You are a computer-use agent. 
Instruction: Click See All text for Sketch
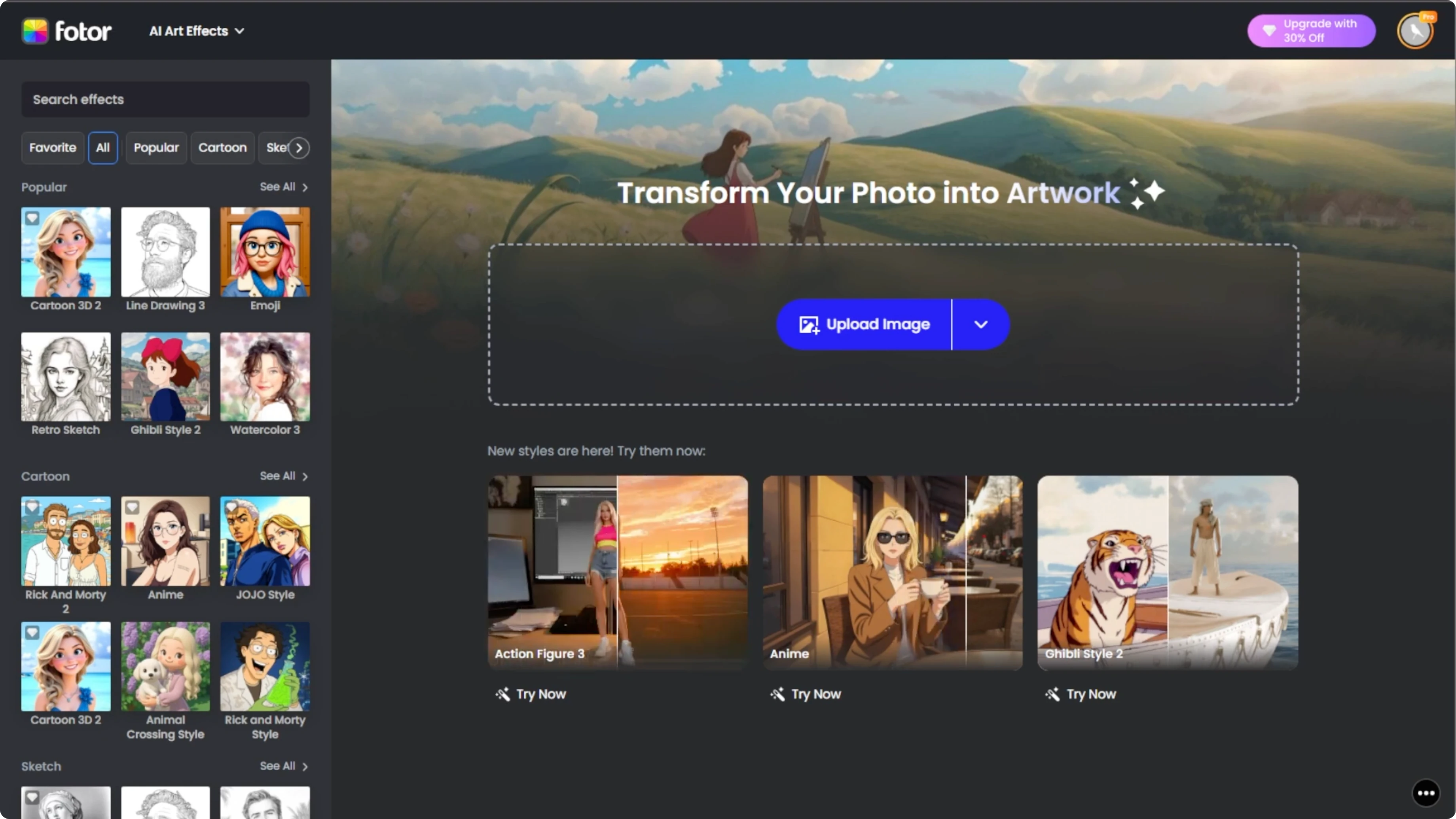click(277, 766)
